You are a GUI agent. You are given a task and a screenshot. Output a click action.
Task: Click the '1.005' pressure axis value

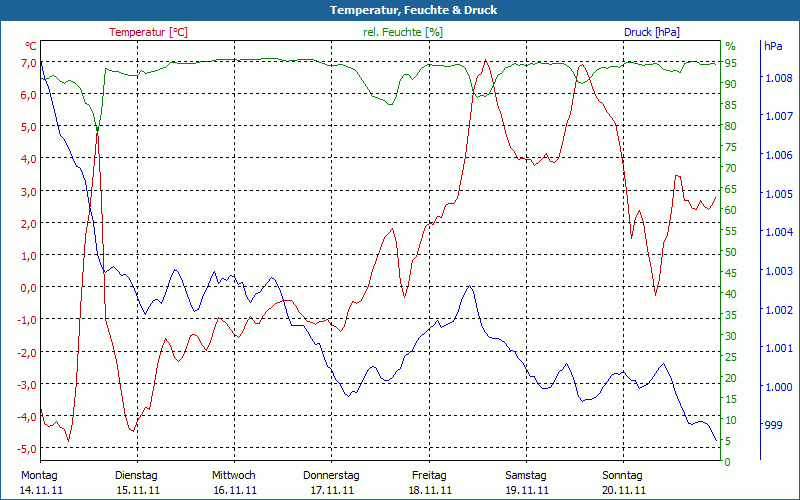[x=779, y=194]
